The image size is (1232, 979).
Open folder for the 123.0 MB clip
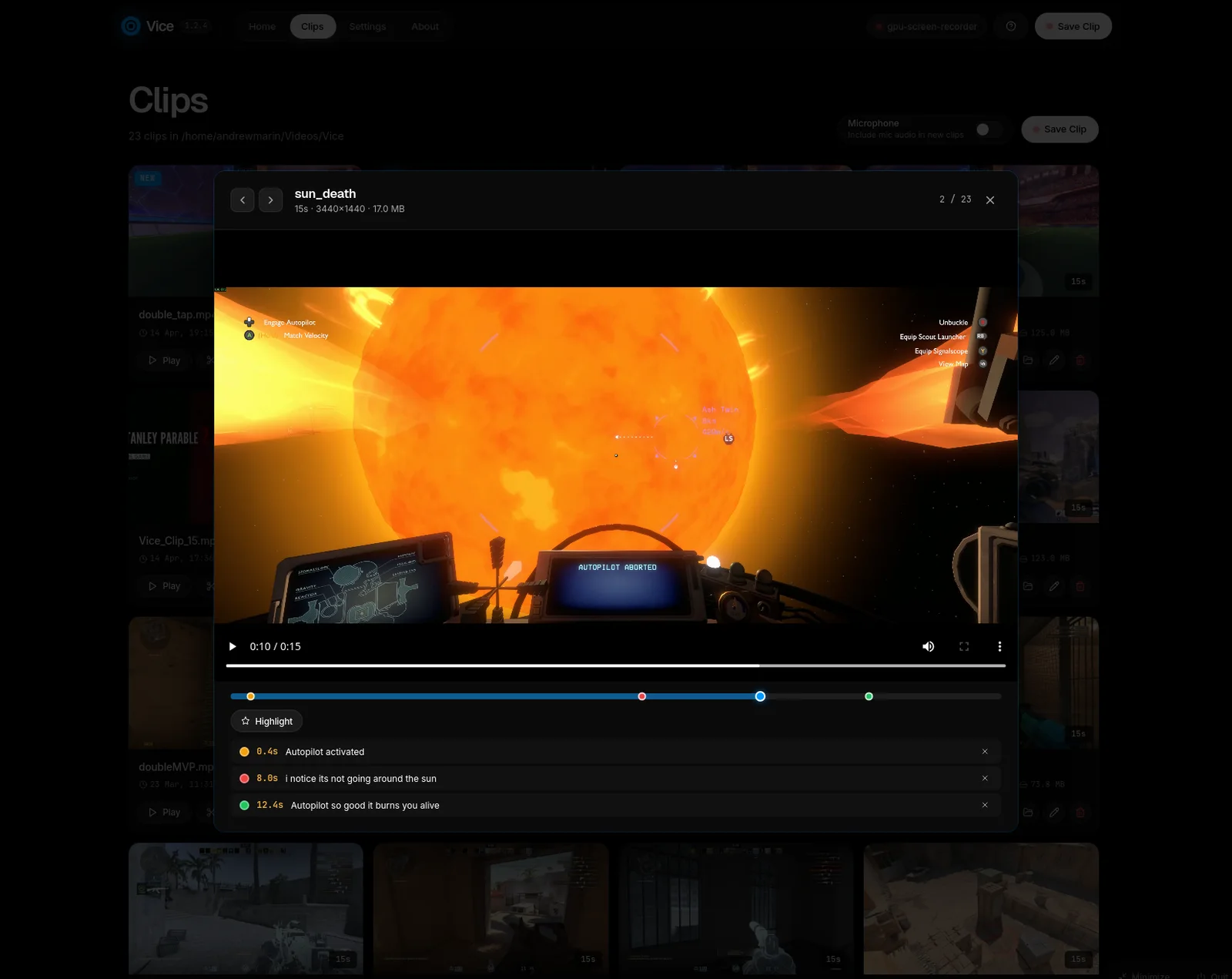[x=1028, y=586]
